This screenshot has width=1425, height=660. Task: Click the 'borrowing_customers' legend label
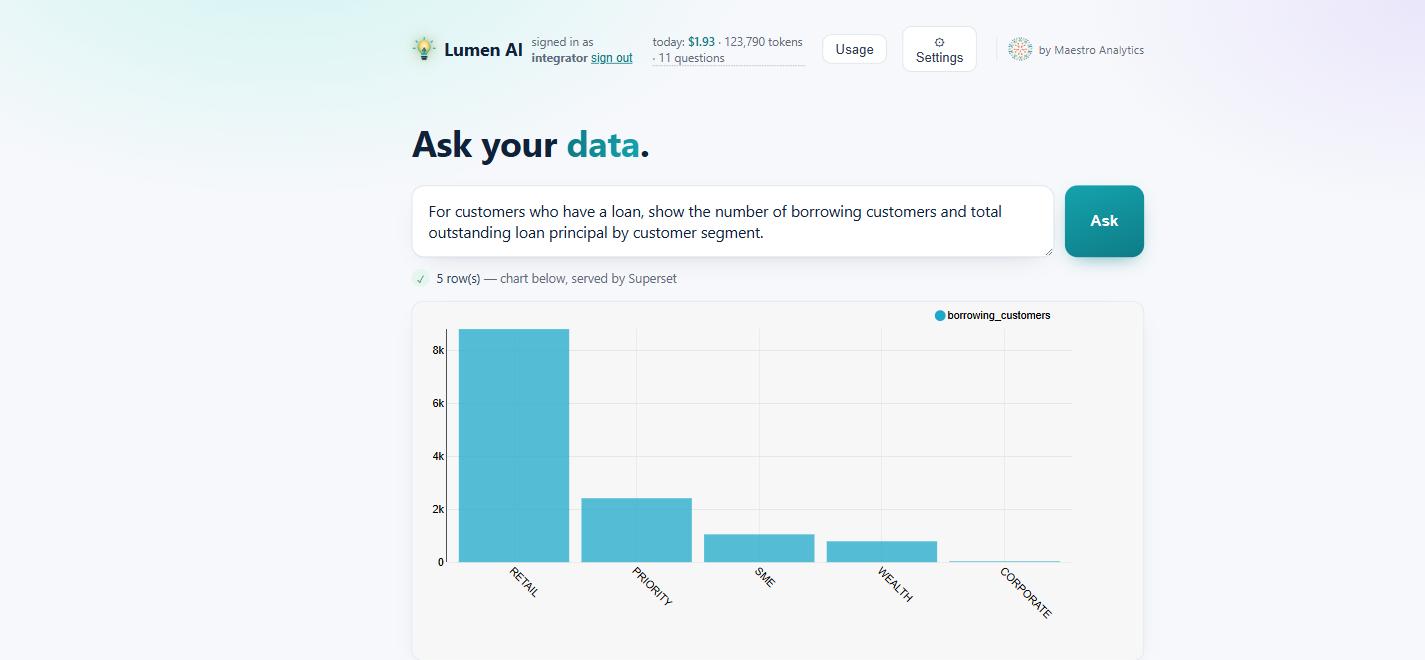click(999, 315)
